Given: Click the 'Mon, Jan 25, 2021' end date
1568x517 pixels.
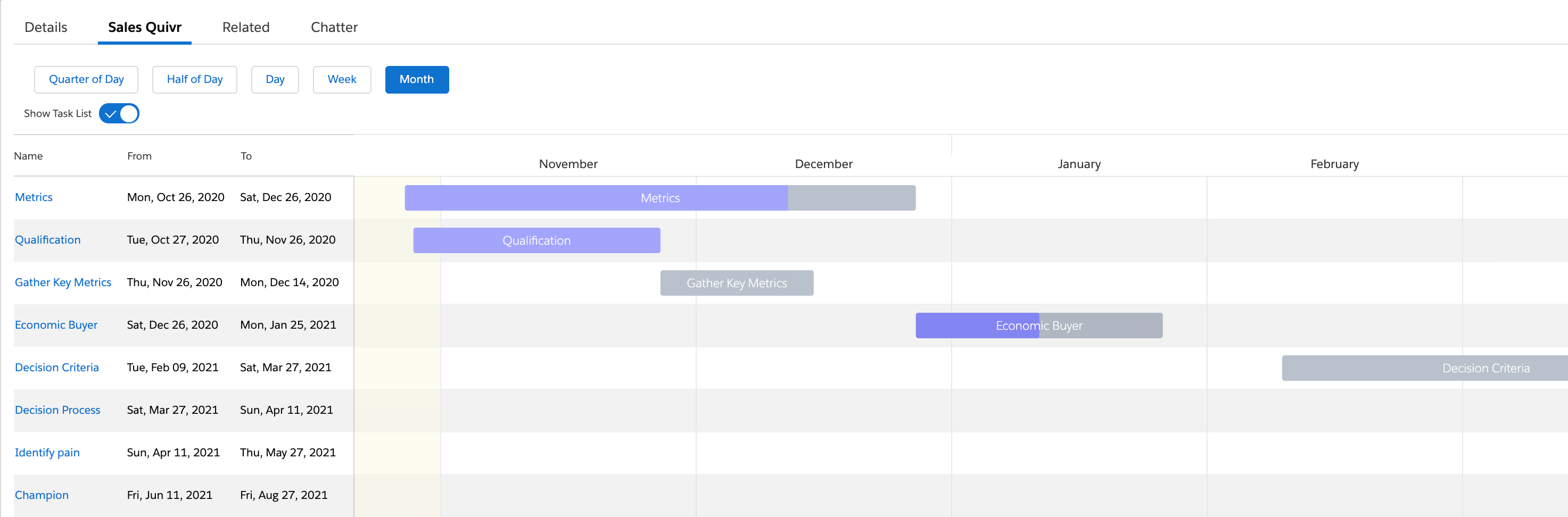Looking at the screenshot, I should pos(288,325).
